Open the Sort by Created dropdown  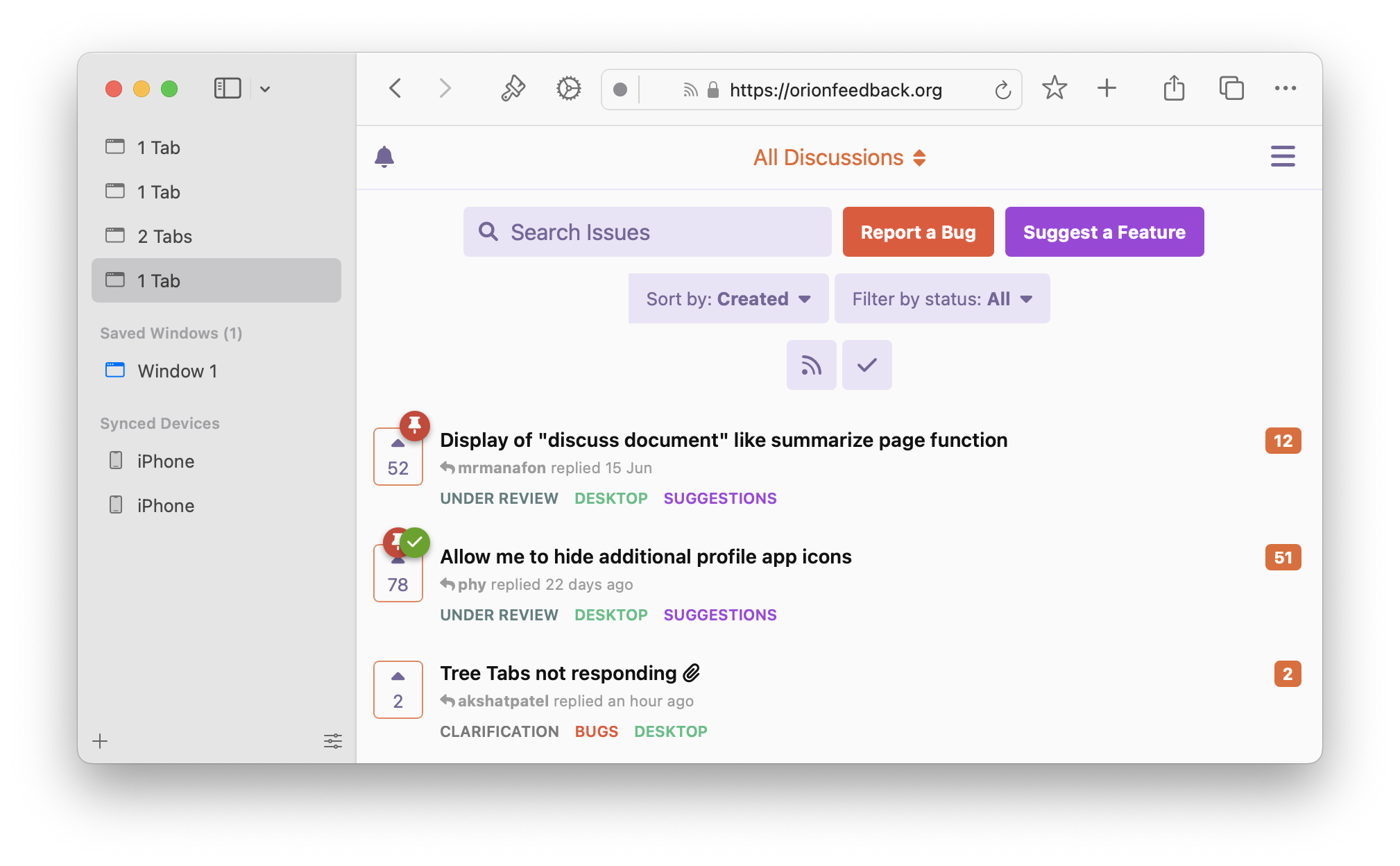pyautogui.click(x=727, y=298)
